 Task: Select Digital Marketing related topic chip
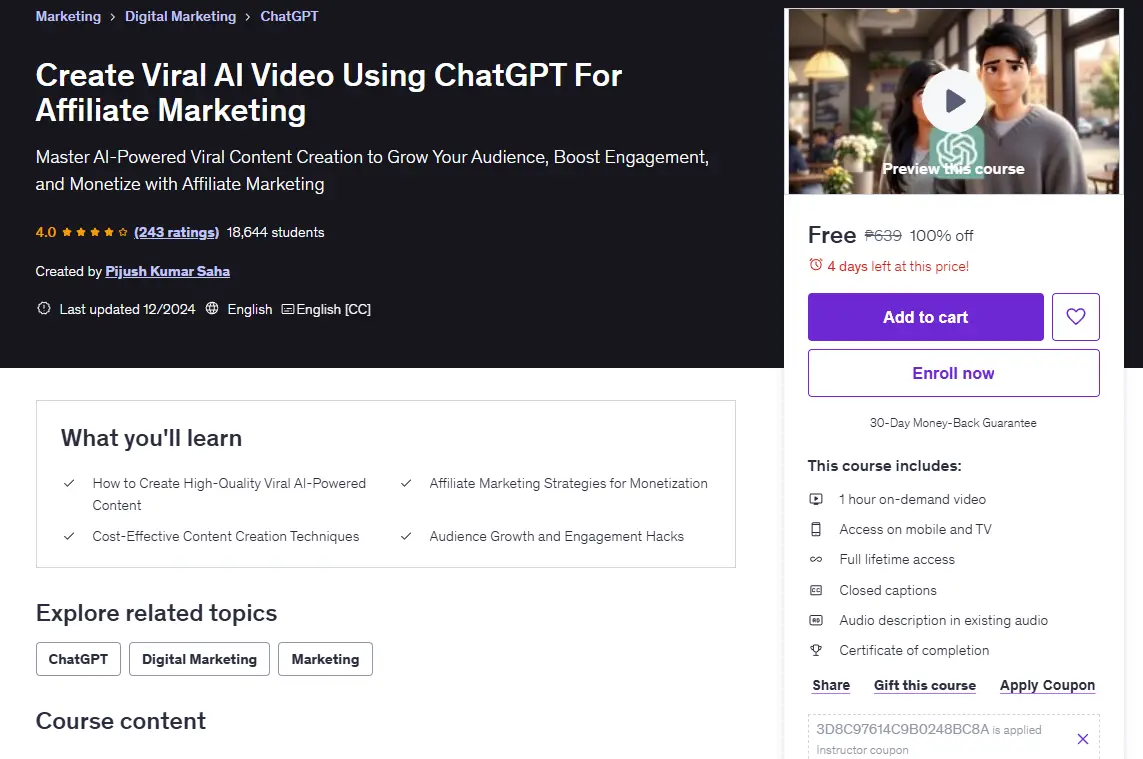coord(199,659)
